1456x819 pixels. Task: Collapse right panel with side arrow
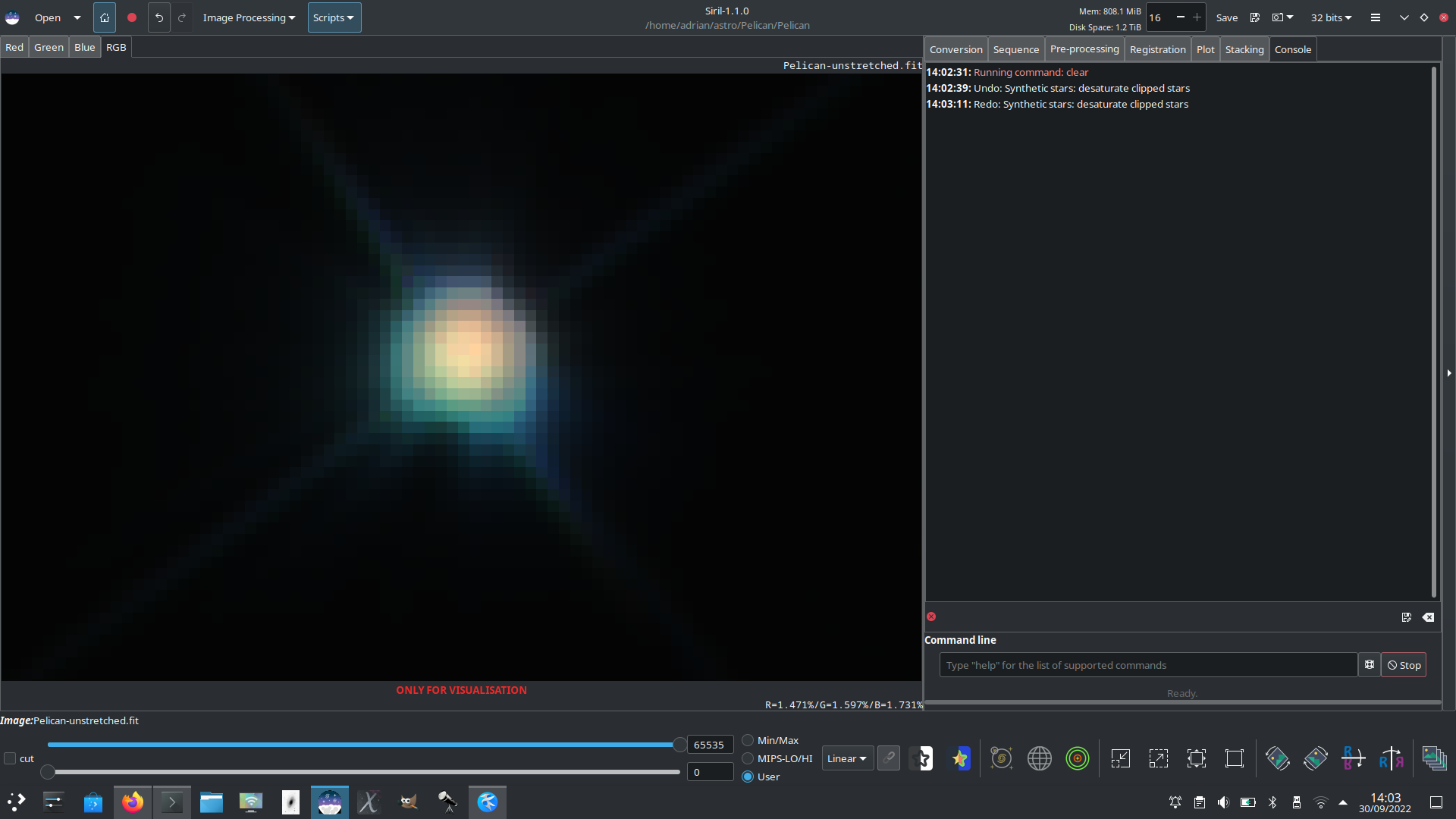click(1449, 373)
